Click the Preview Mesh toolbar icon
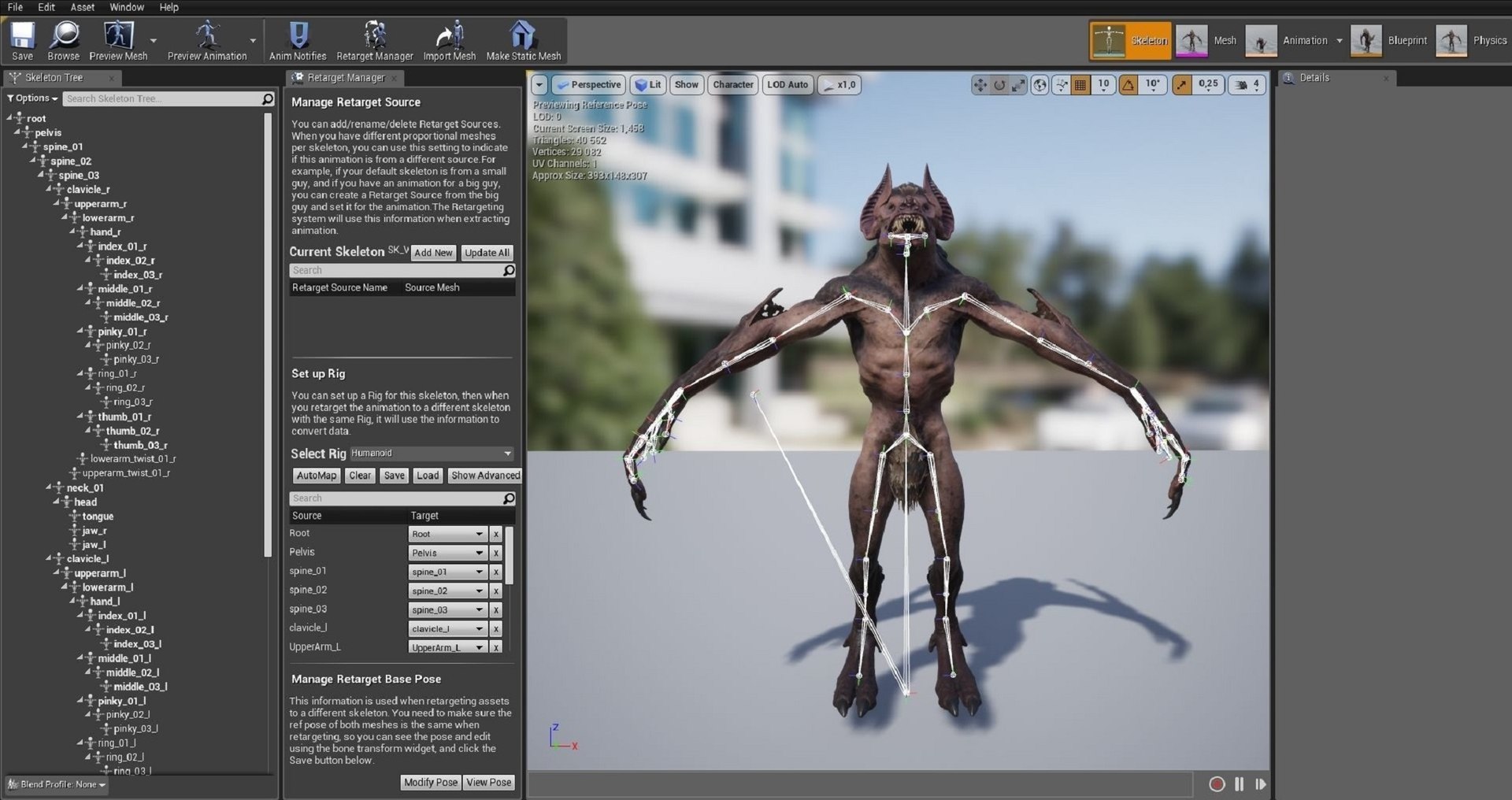The height and width of the screenshot is (800, 1512). point(118,41)
